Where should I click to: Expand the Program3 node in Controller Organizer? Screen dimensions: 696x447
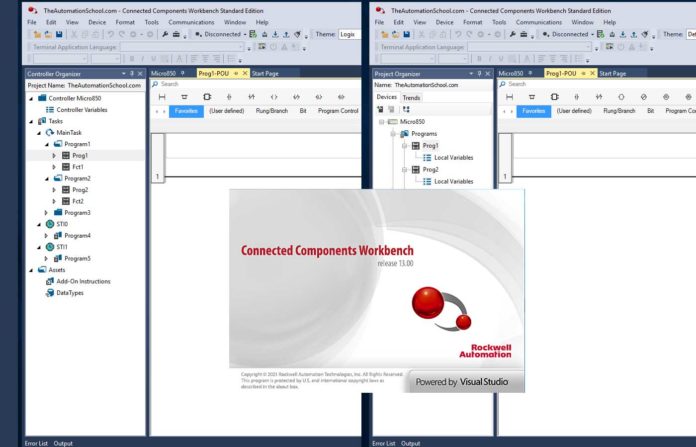[x=46, y=213]
